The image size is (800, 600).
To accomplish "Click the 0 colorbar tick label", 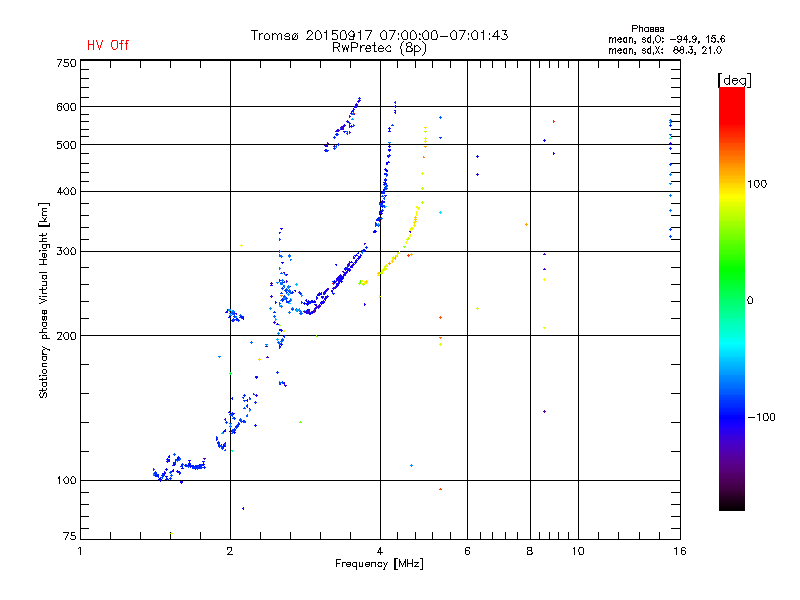I will [750, 301].
